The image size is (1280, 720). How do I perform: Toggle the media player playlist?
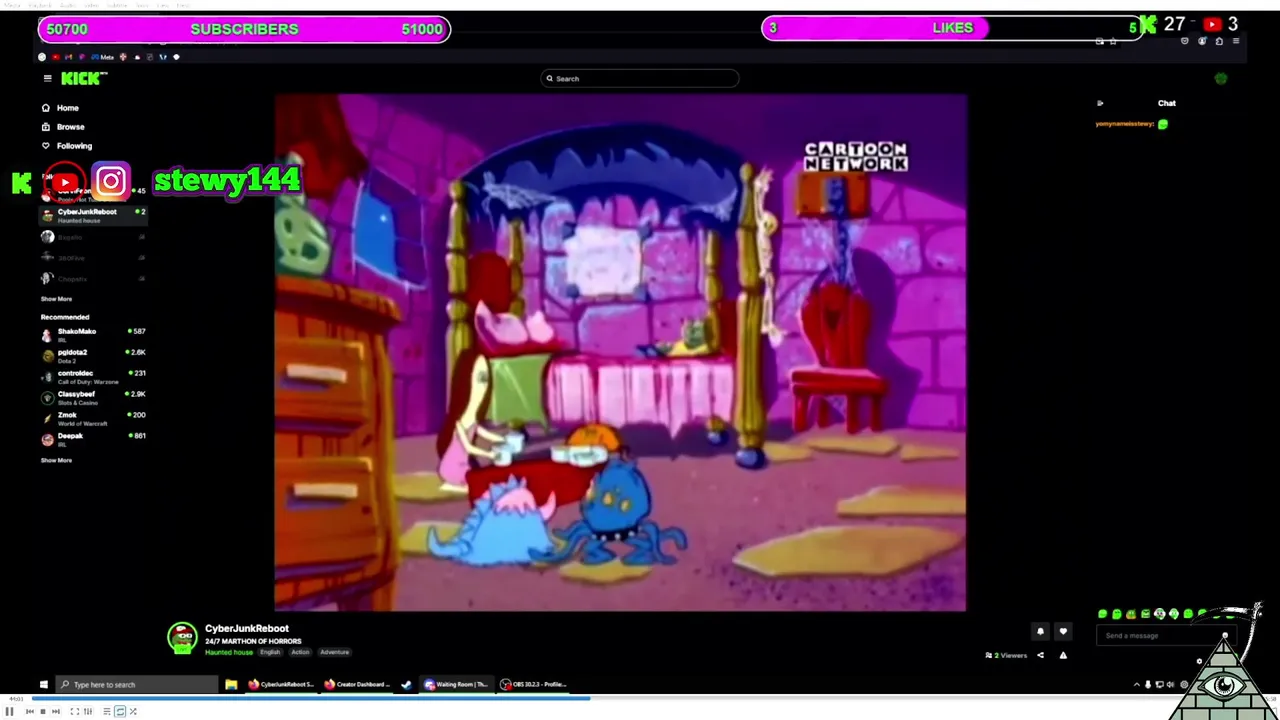pos(106,712)
